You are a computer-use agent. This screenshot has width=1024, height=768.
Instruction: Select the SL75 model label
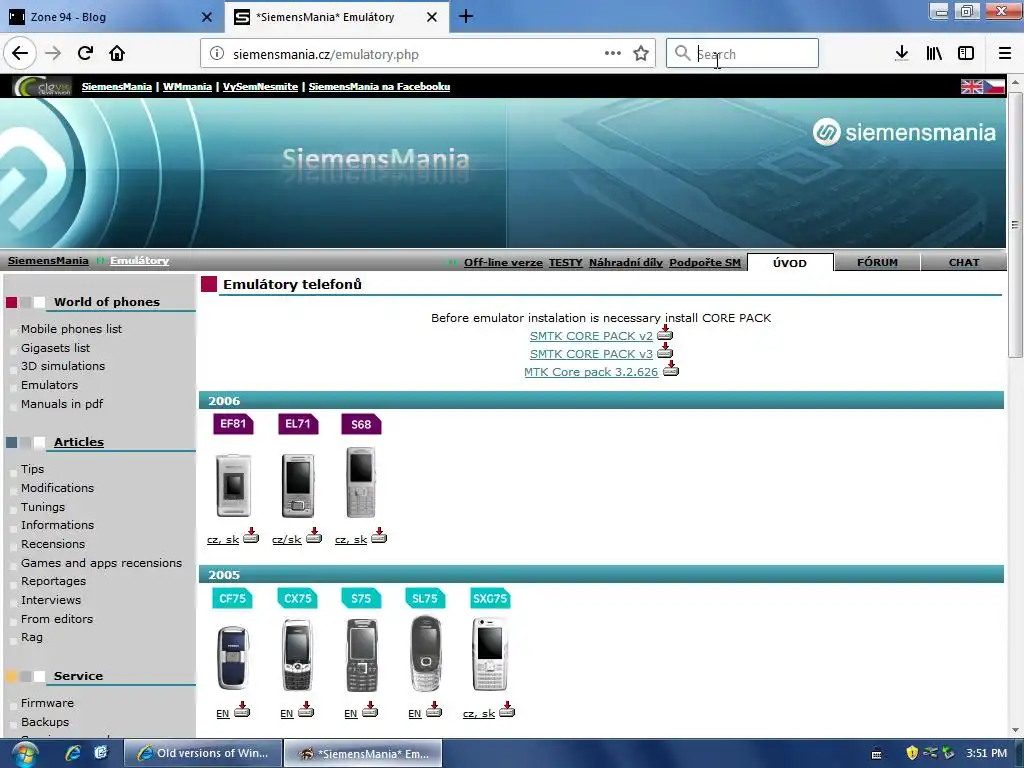[425, 598]
